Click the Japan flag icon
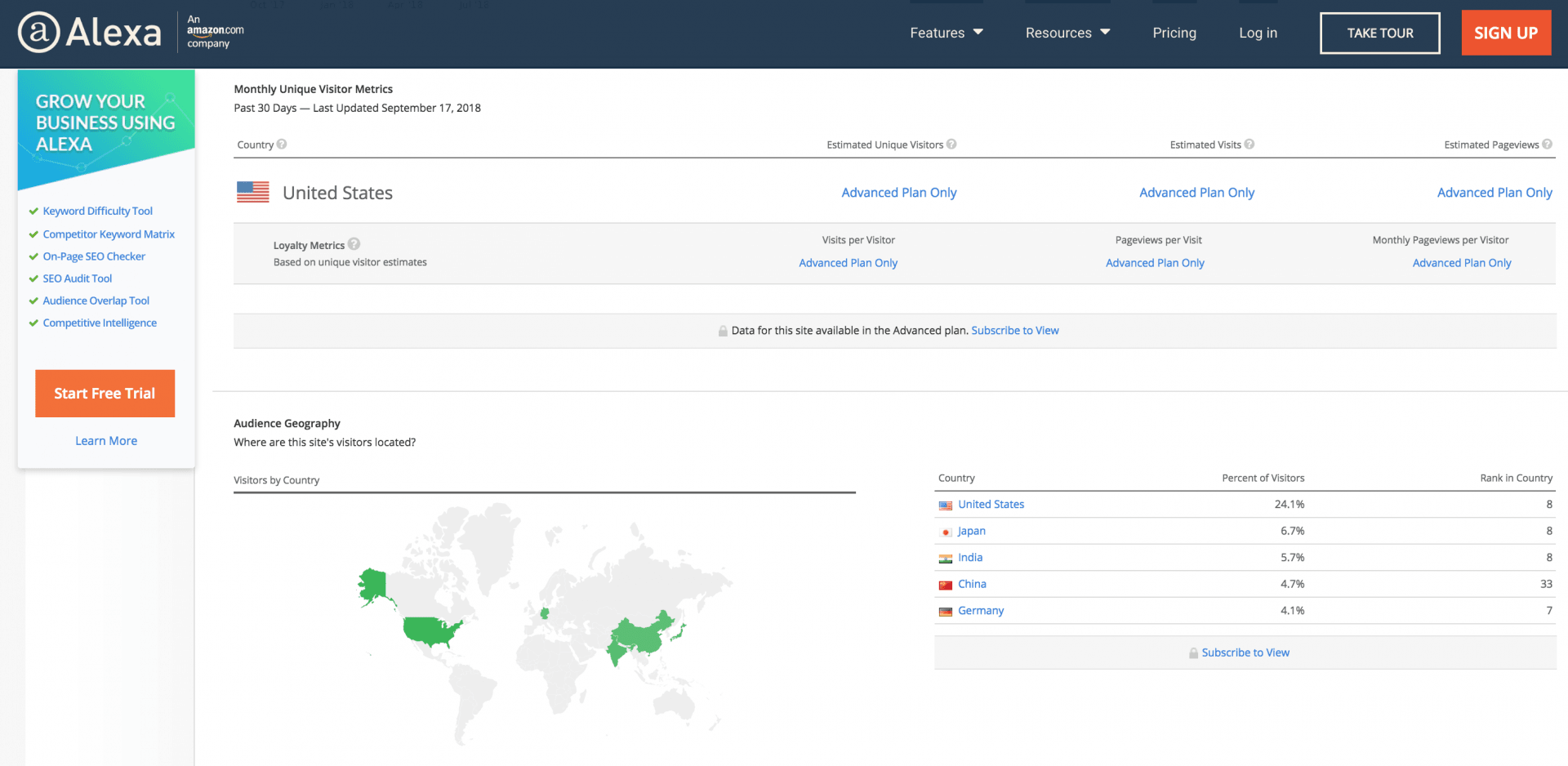Image resolution: width=1568 pixels, height=766 pixels. pyautogui.click(x=946, y=532)
